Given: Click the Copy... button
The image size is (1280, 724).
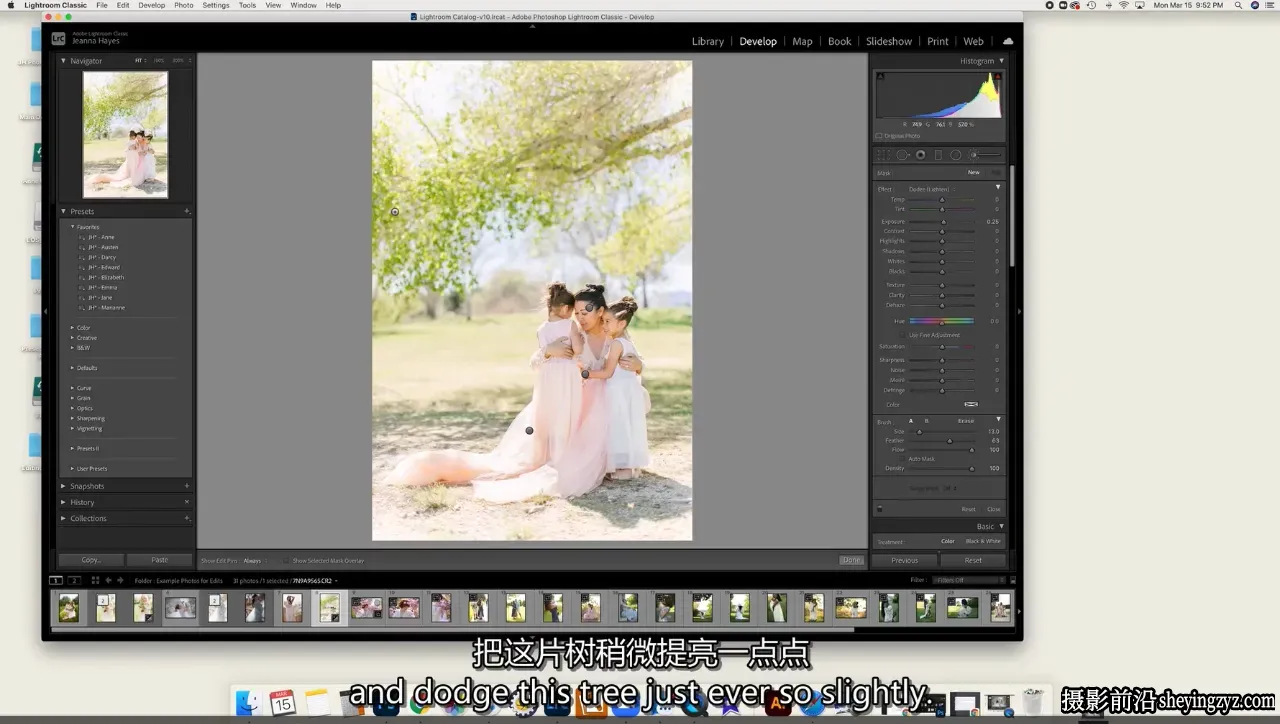Looking at the screenshot, I should click(90, 560).
